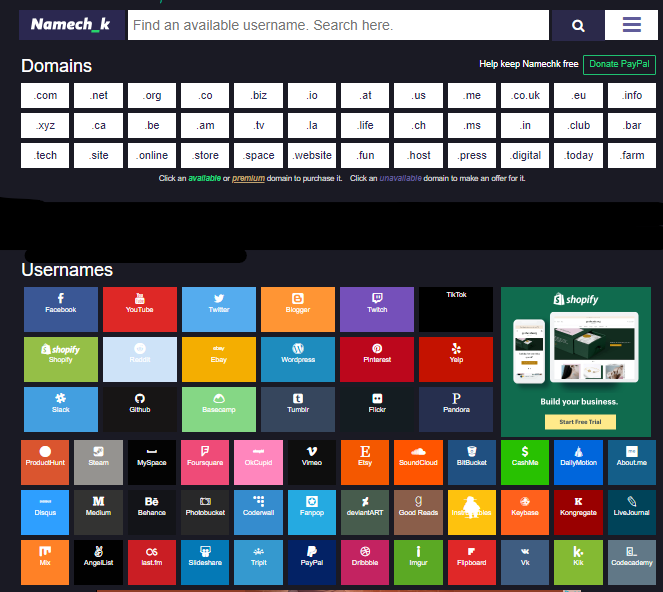Open the AngelList tile
The image size is (663, 592).
pos(98,562)
